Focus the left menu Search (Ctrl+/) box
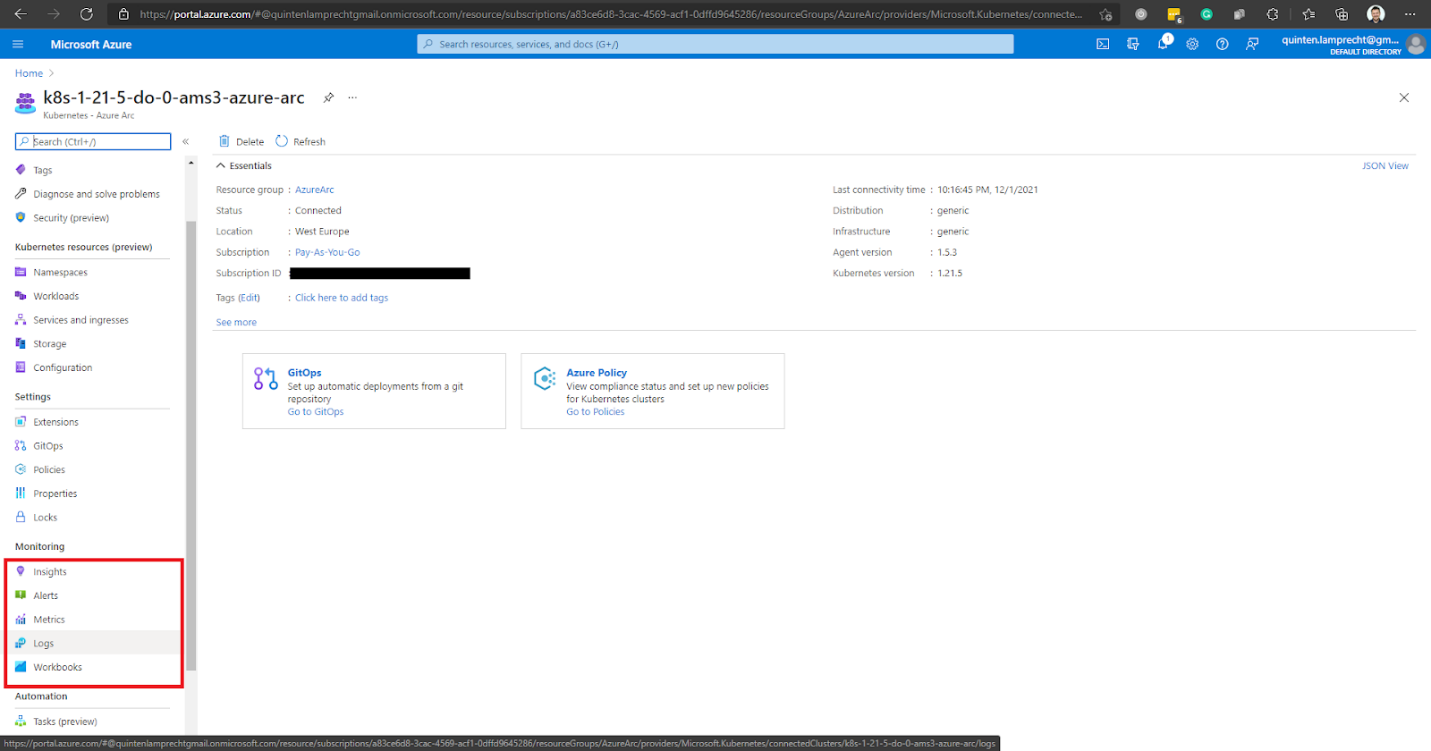This screenshot has height=751, width=1431. point(93,142)
